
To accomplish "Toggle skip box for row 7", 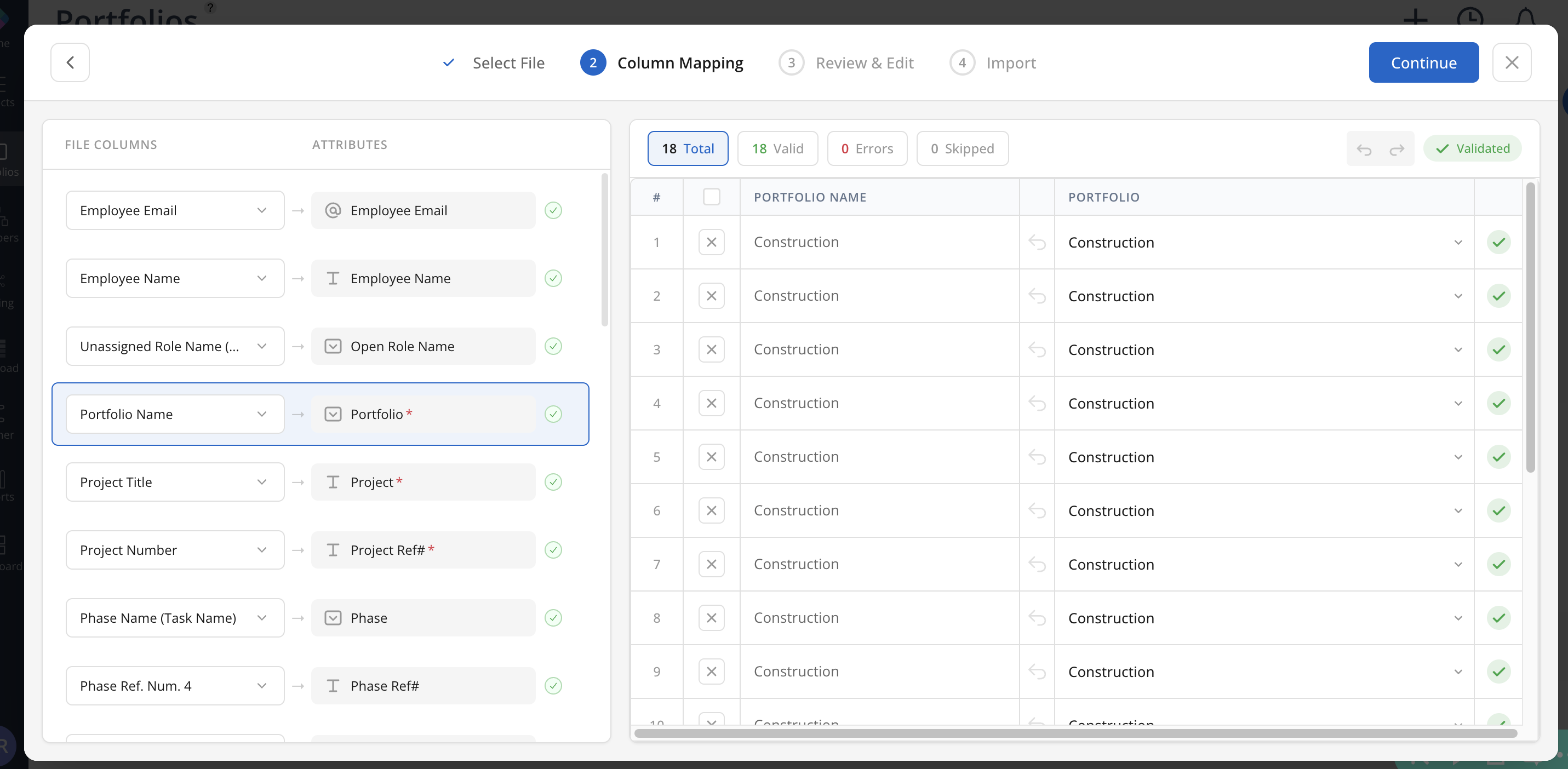I will point(711,564).
